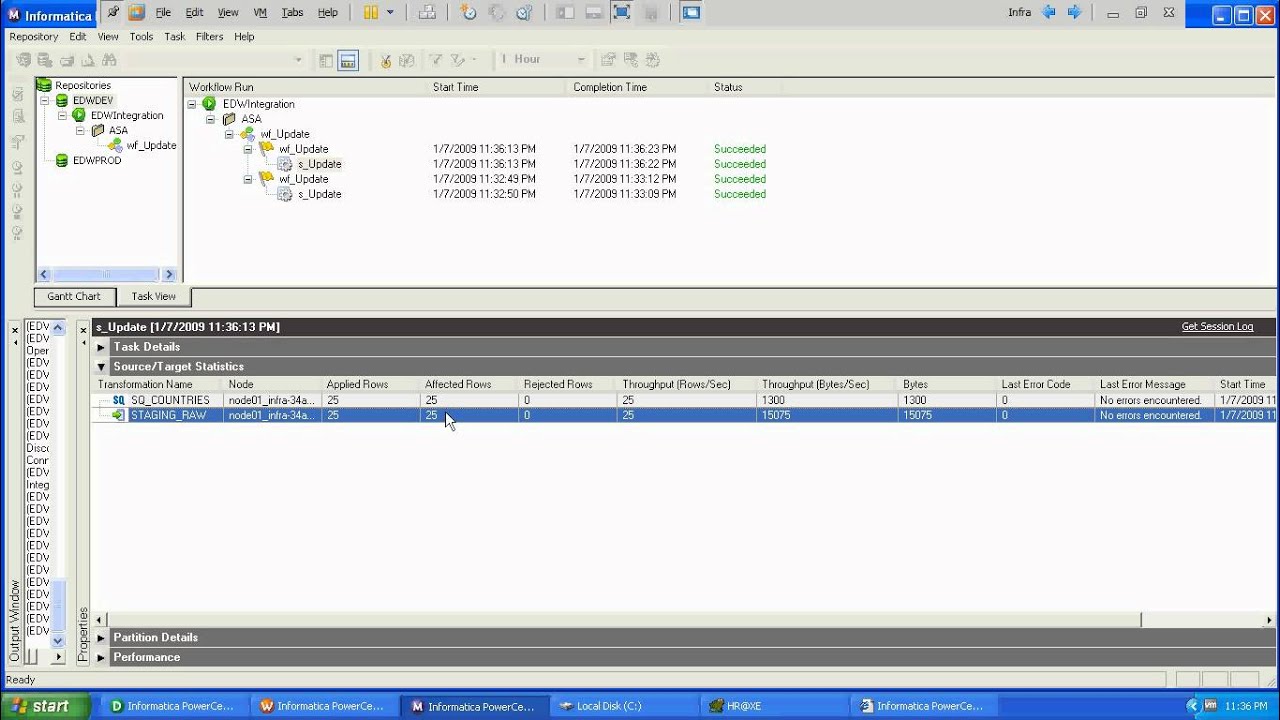Click the Status column header
This screenshot has width=1280, height=720.
pos(728,88)
